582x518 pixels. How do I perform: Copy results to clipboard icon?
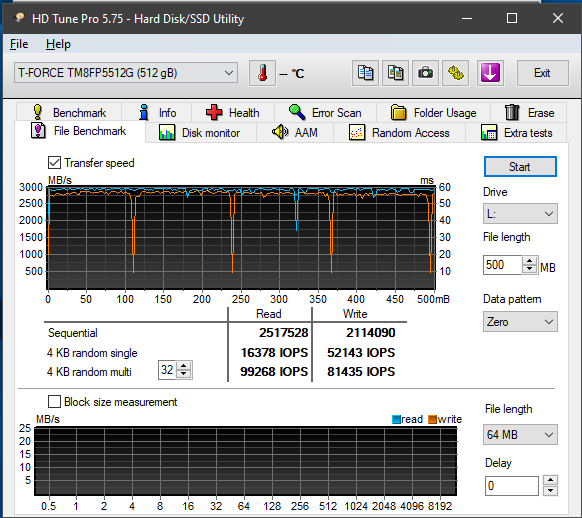[x=365, y=73]
